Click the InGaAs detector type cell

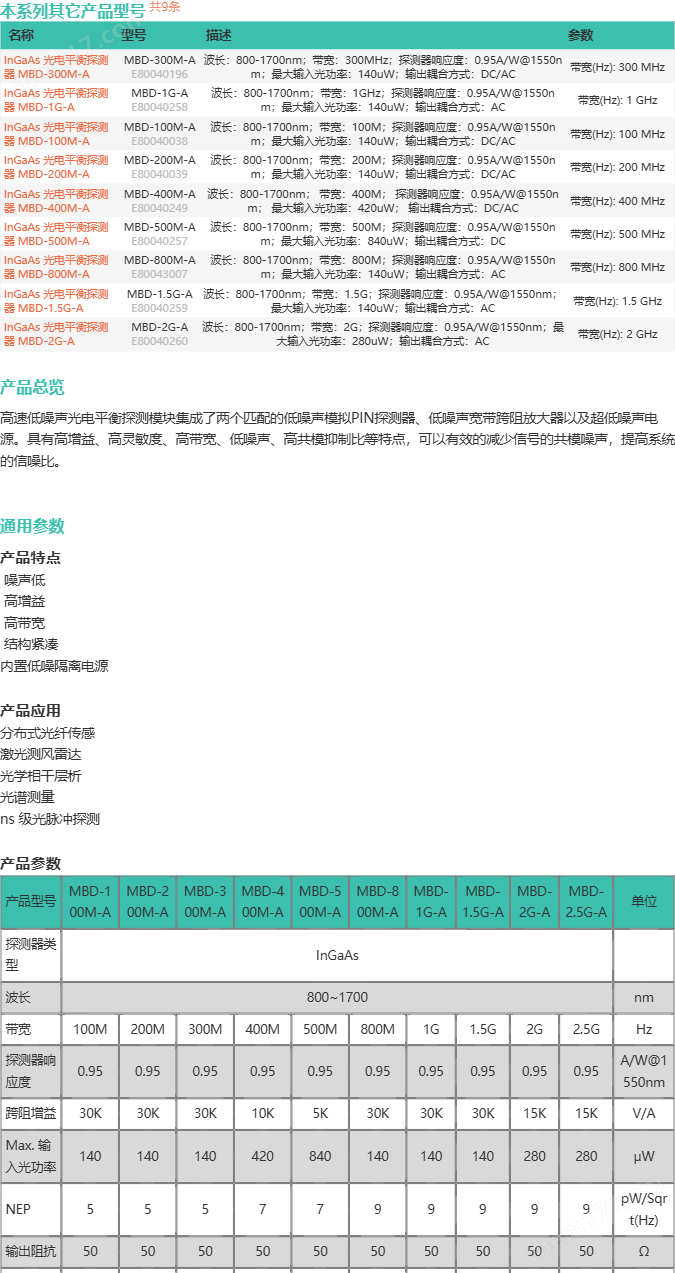coord(337,956)
